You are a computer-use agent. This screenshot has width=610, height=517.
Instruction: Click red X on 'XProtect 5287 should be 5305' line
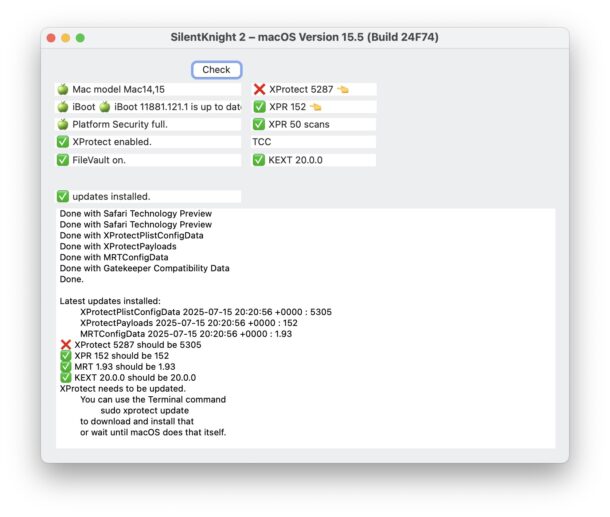click(x=66, y=344)
